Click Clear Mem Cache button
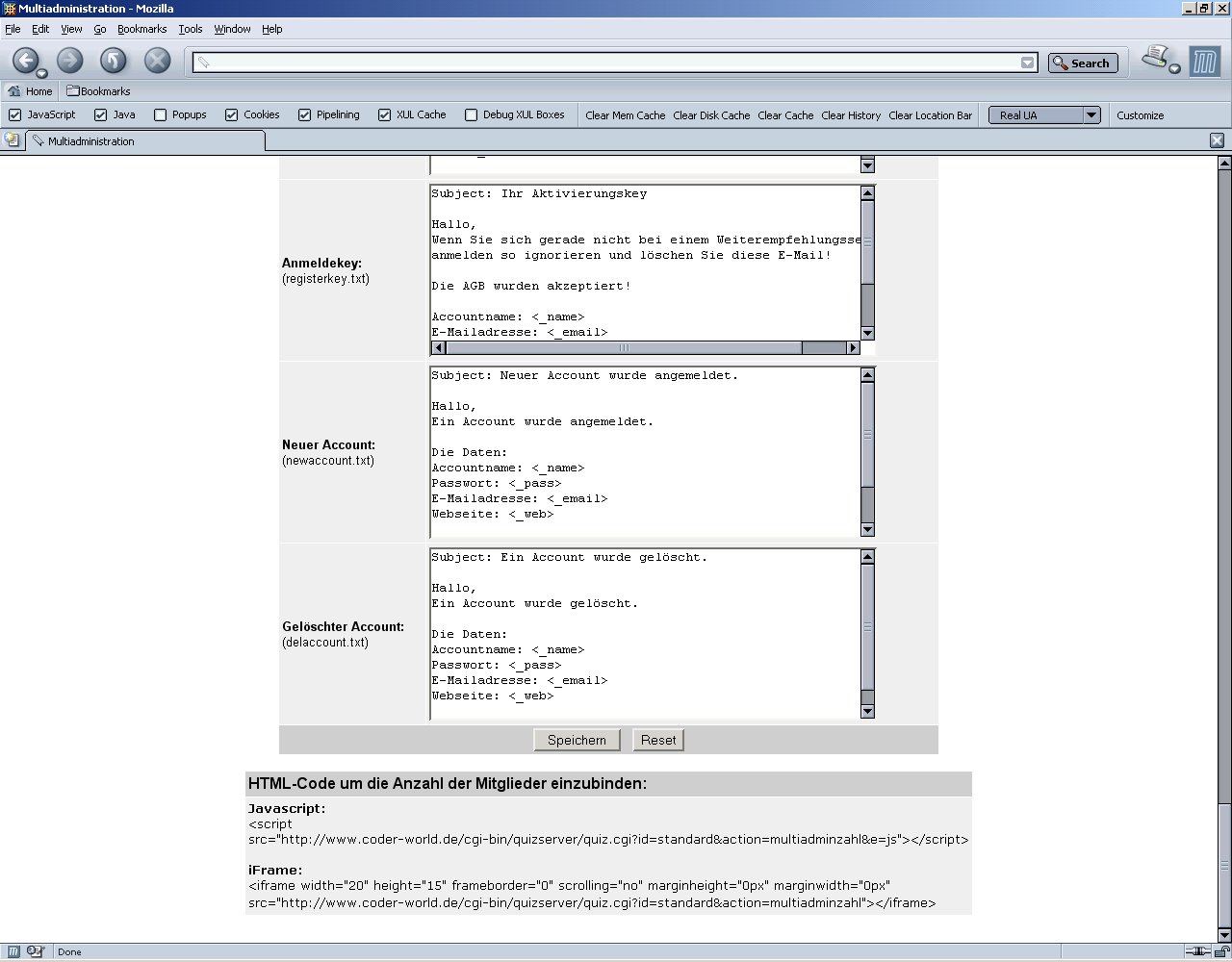The width and height of the screenshot is (1232, 962). coord(626,115)
